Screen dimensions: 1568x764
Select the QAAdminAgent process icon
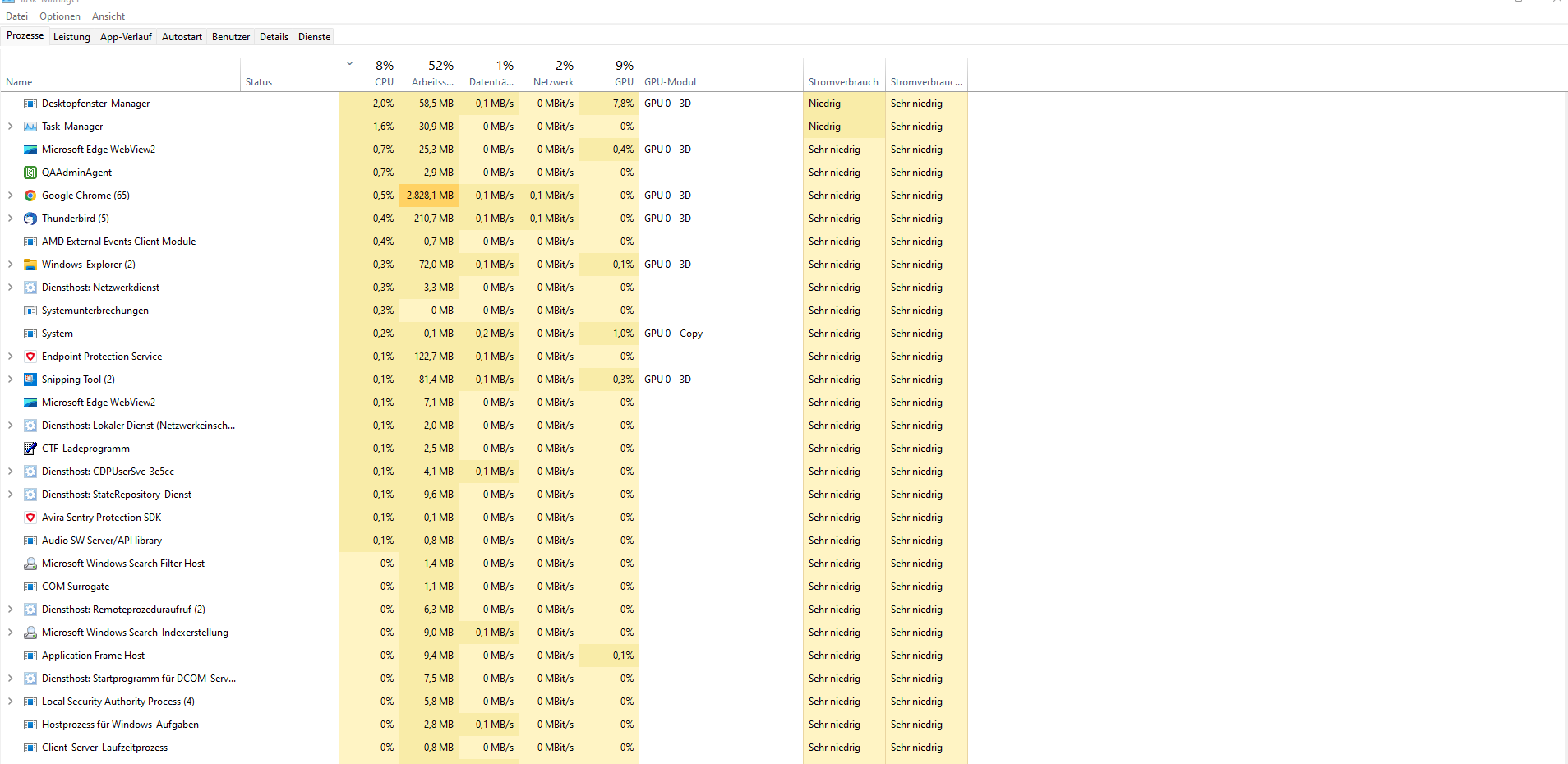tap(30, 173)
